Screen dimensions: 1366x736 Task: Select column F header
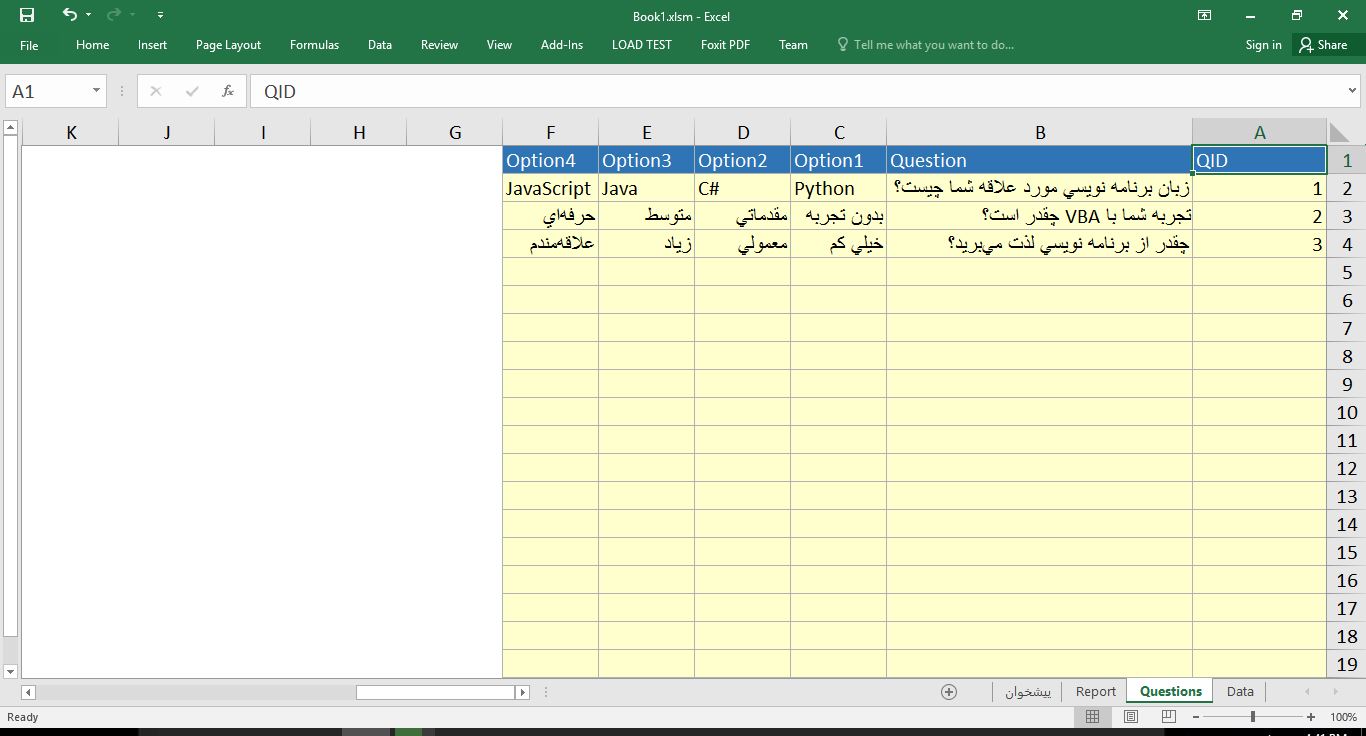tap(551, 132)
